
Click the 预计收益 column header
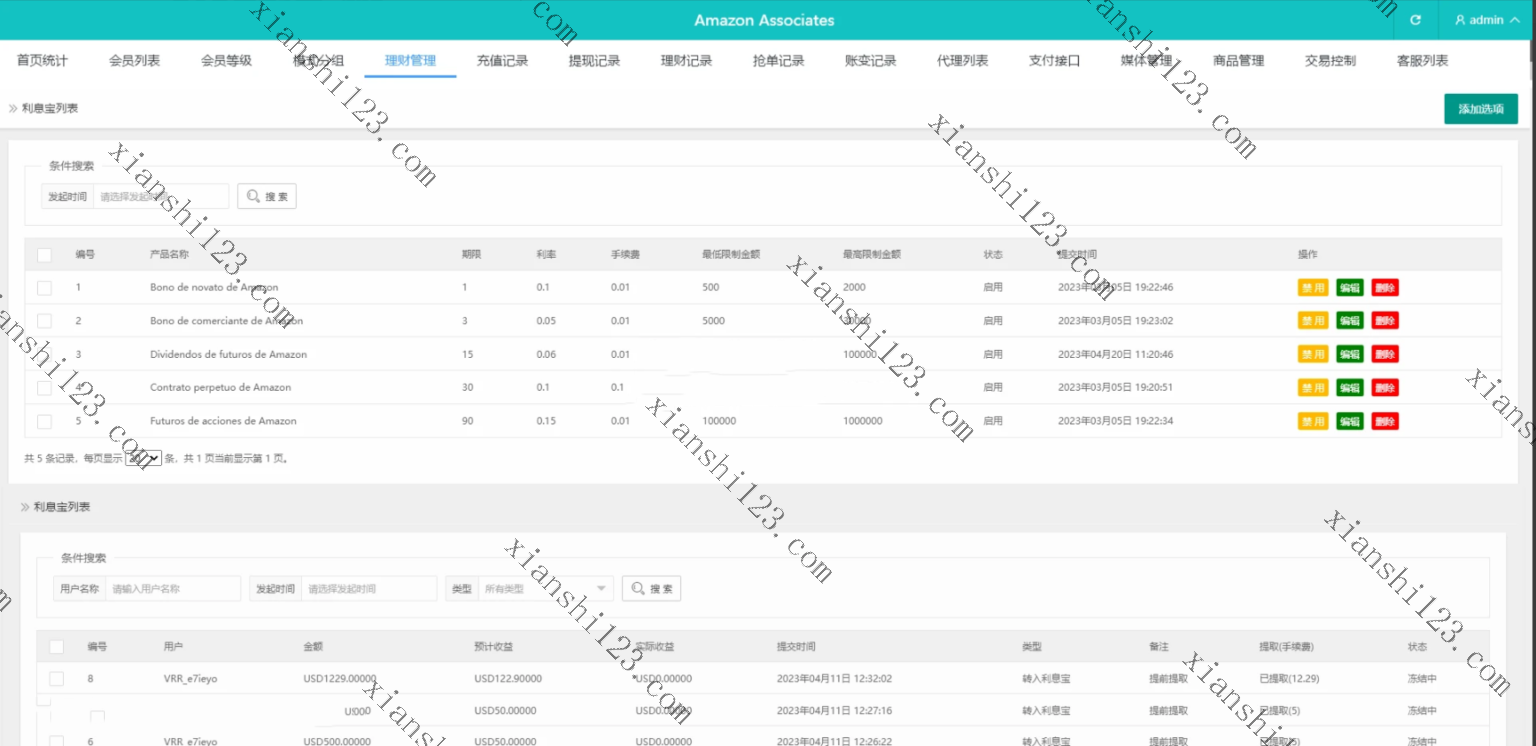coord(493,647)
